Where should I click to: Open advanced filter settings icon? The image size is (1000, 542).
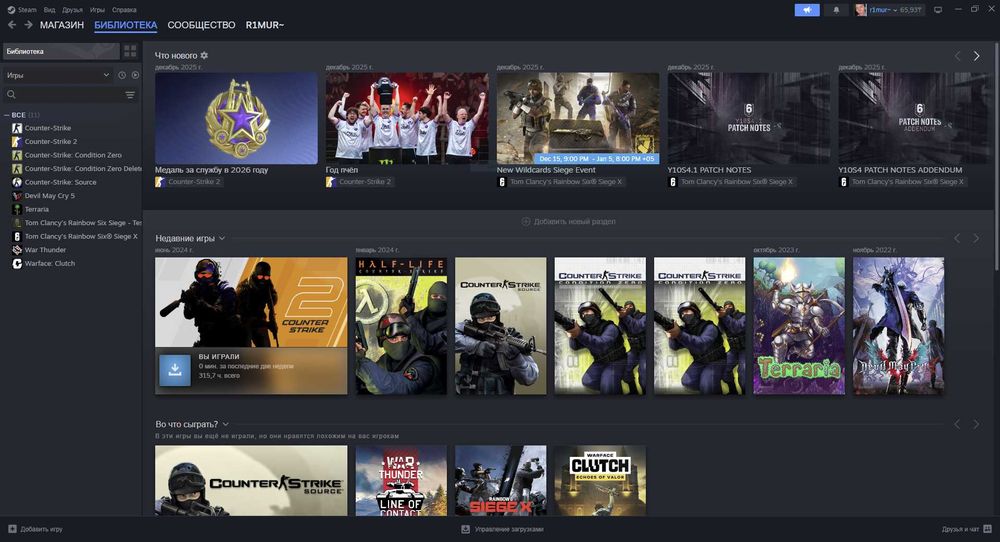click(130, 94)
